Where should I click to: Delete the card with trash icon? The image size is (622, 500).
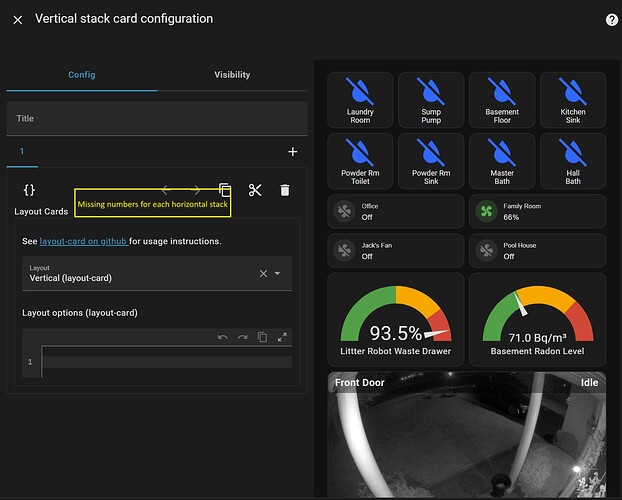285,190
